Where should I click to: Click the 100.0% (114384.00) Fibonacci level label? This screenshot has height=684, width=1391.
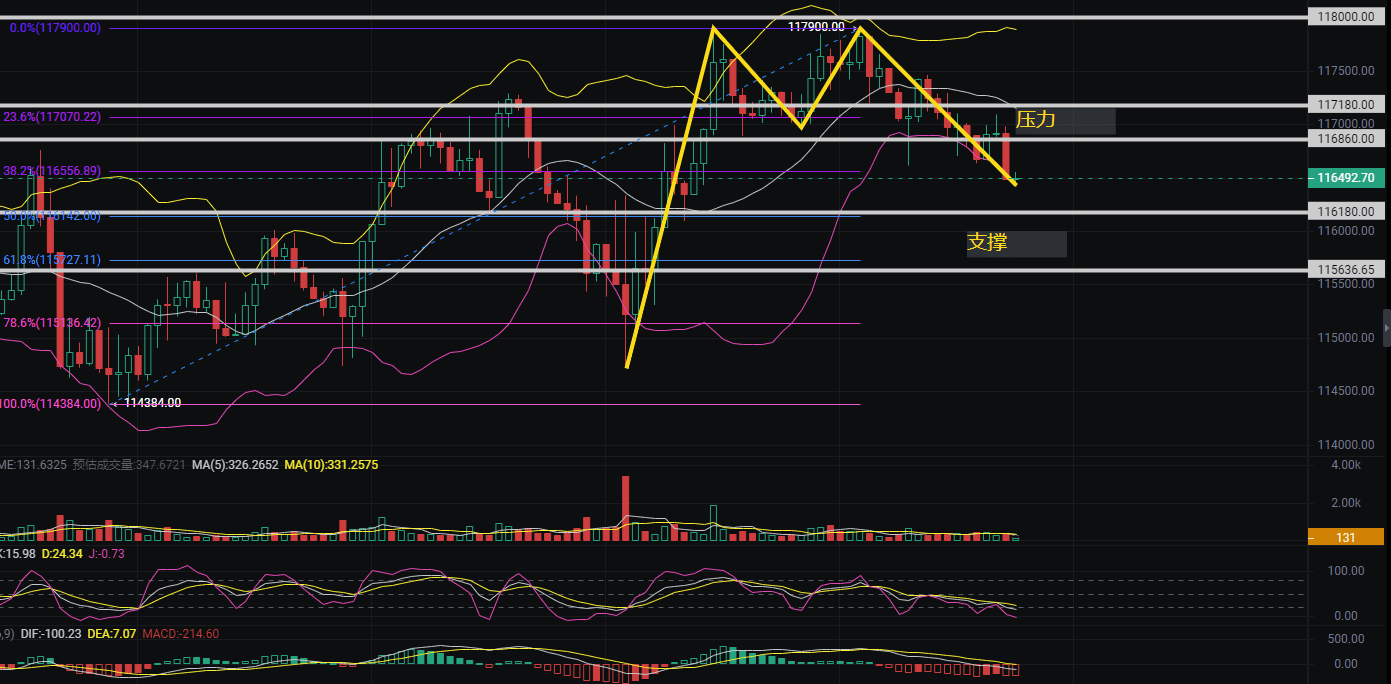50,404
